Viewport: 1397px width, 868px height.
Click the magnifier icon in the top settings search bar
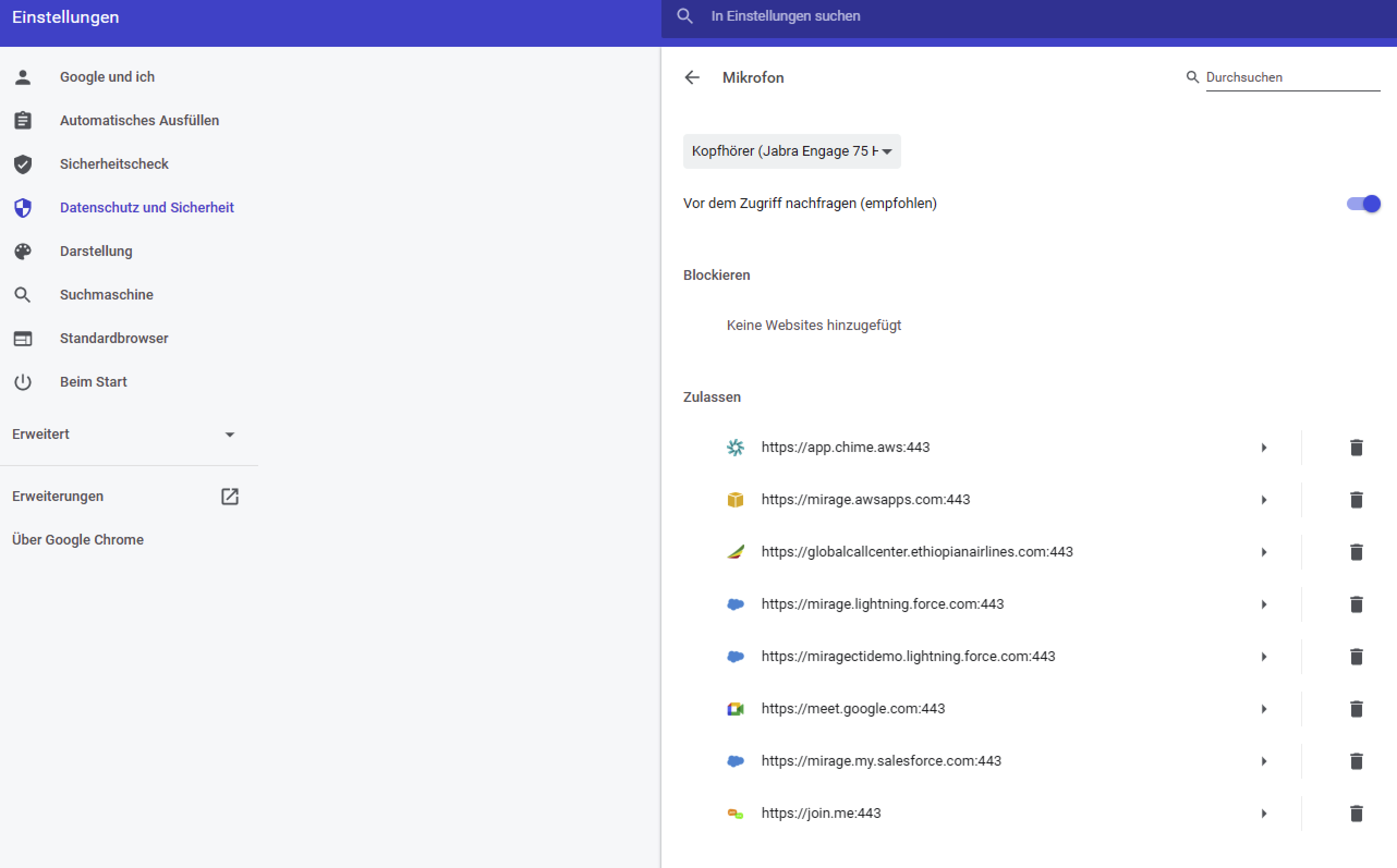click(685, 16)
